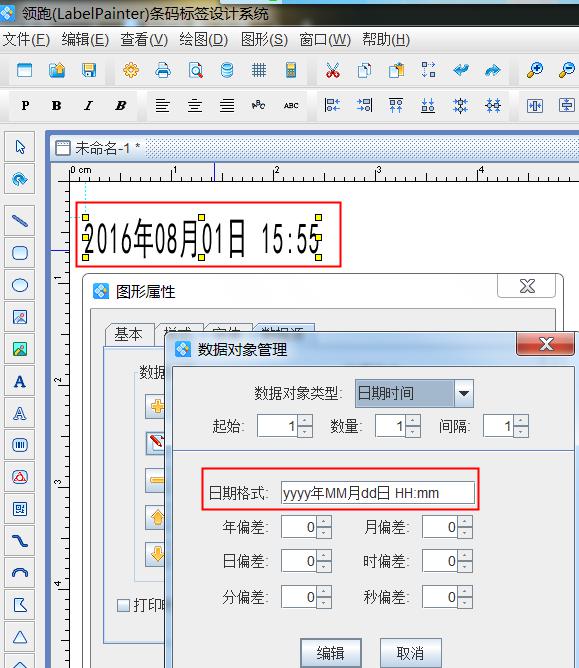Select the barcode tool in left sidebar
The height and width of the screenshot is (668, 579).
(x=20, y=445)
